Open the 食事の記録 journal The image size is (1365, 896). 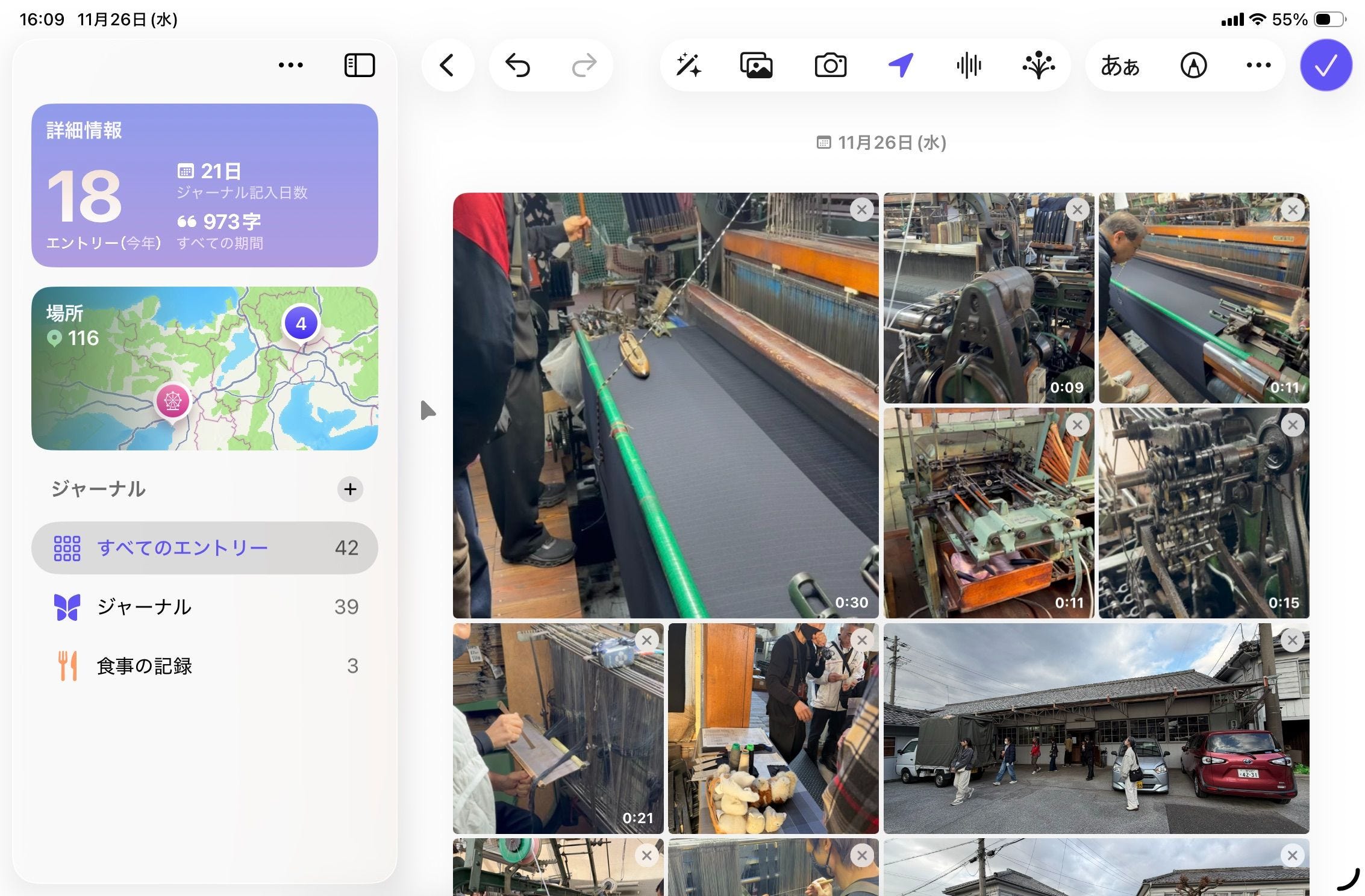[204, 665]
